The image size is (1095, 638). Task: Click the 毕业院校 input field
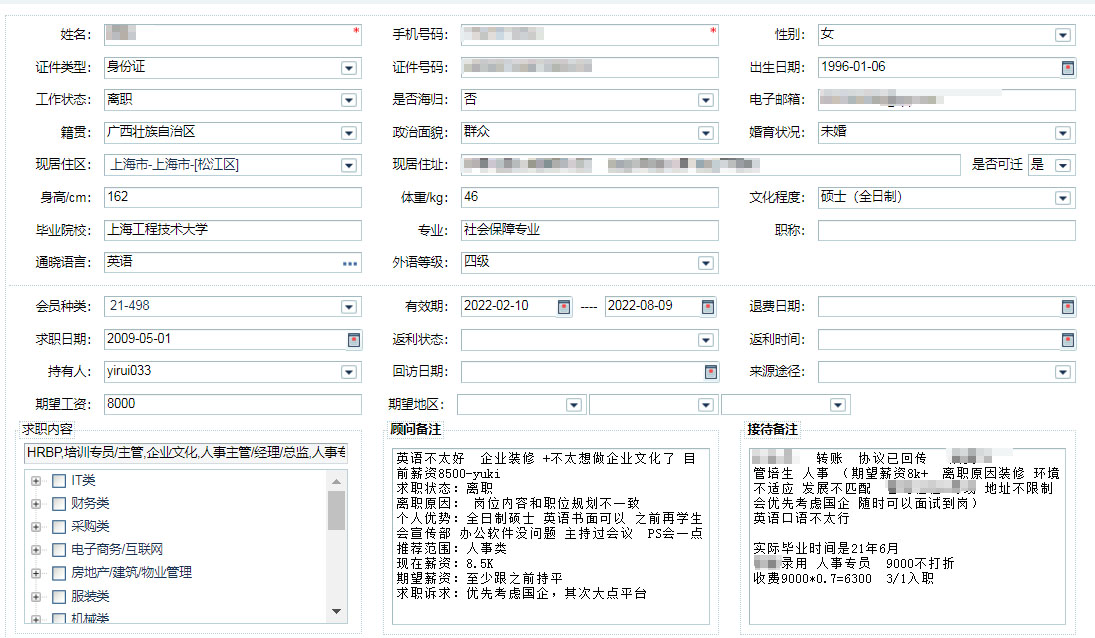pos(233,230)
